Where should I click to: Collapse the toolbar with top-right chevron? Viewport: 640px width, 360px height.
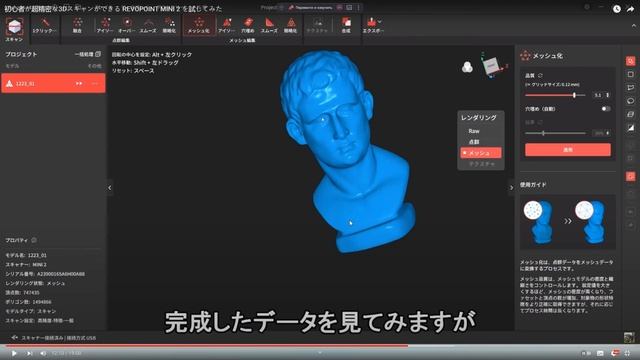(x=633, y=26)
